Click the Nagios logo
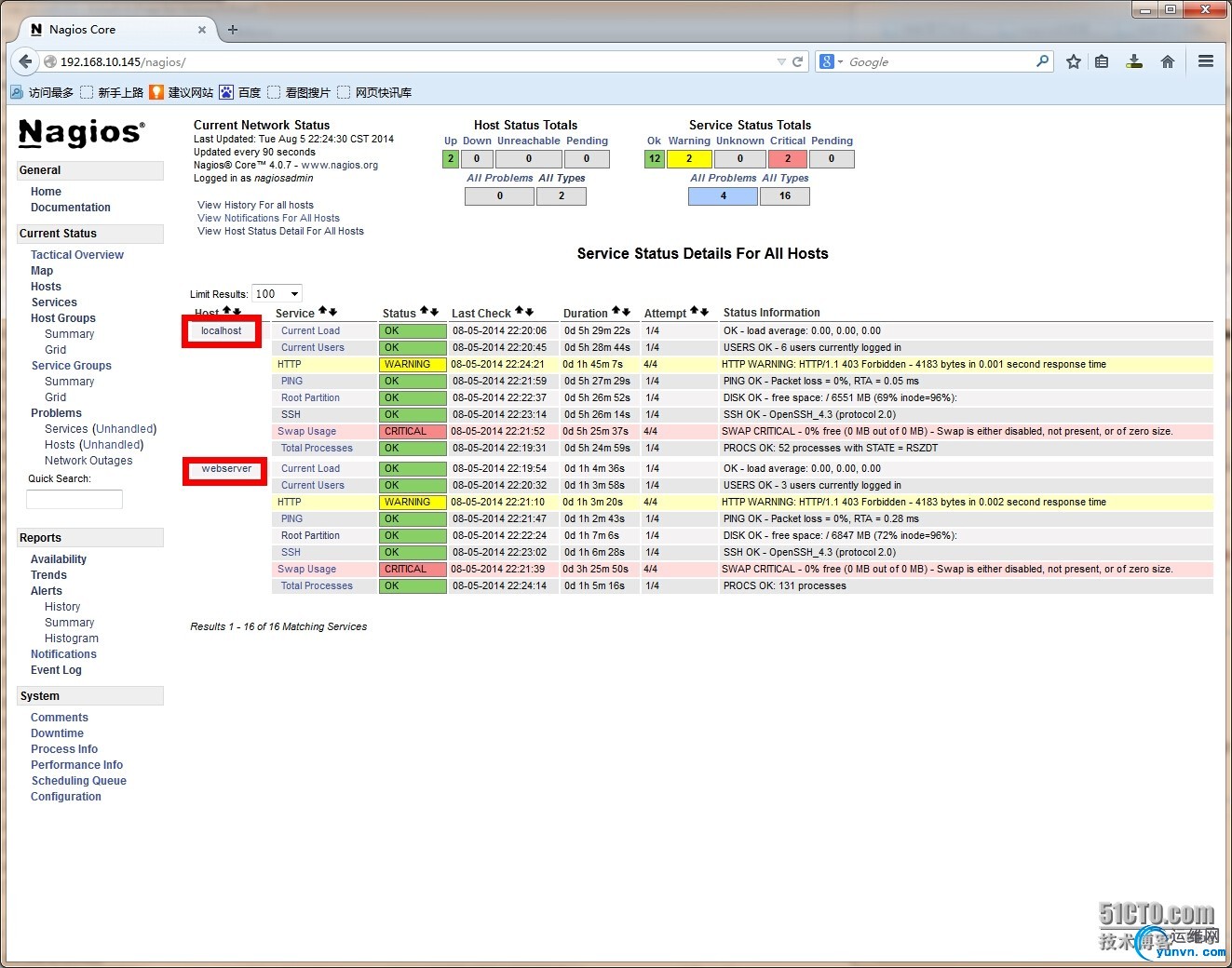Screen dimensions: 1232x968 coord(82,132)
